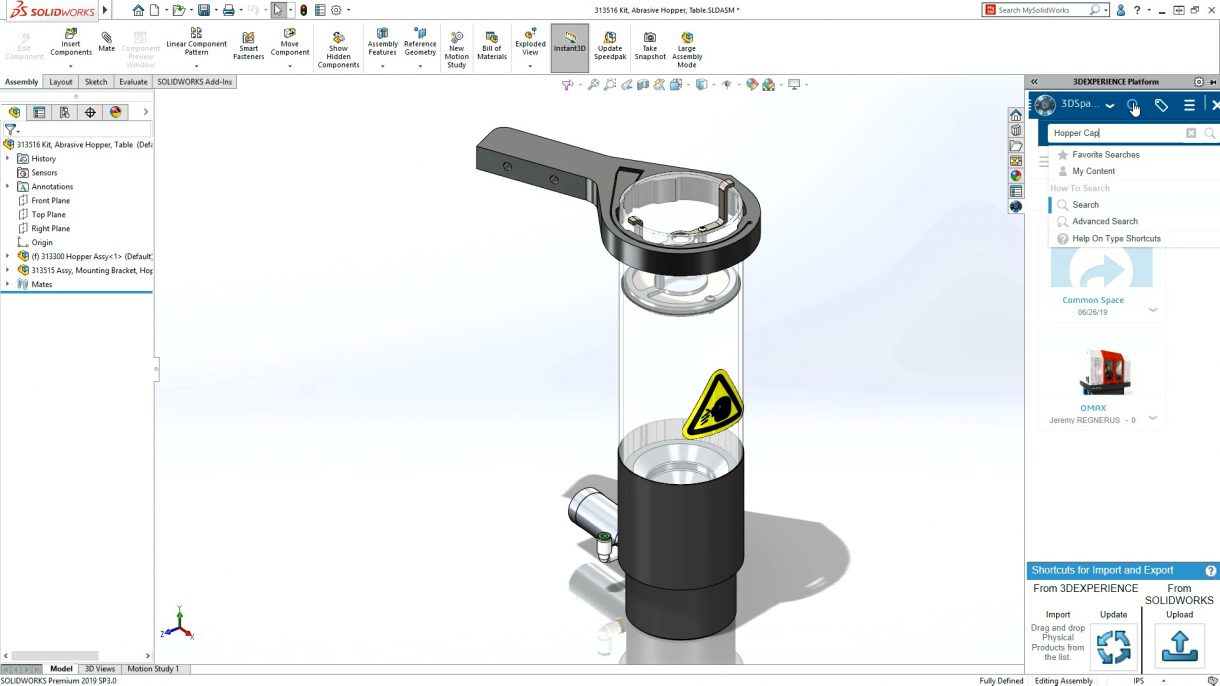Open the DisplayManager tab icon

[x=115, y=113]
